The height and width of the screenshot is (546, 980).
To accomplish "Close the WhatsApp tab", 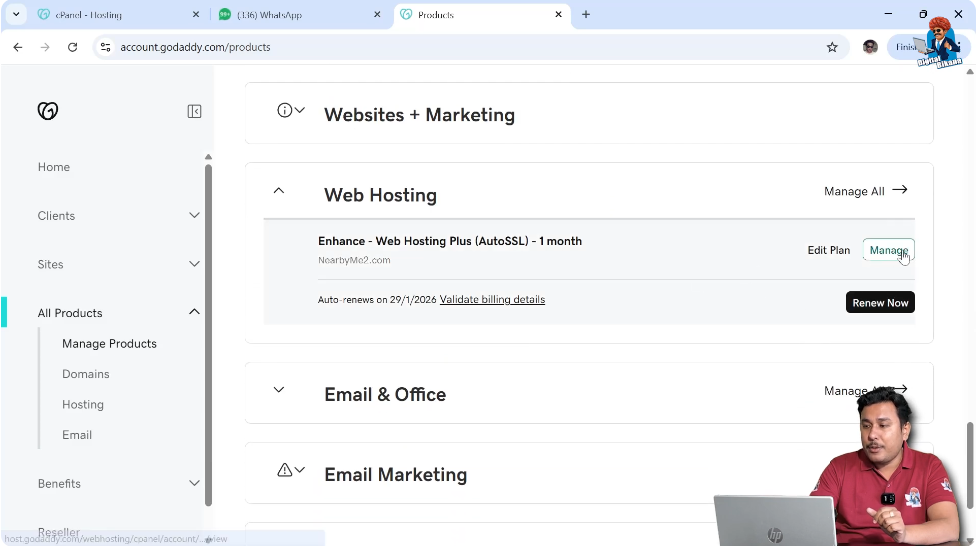I will click(x=377, y=14).
